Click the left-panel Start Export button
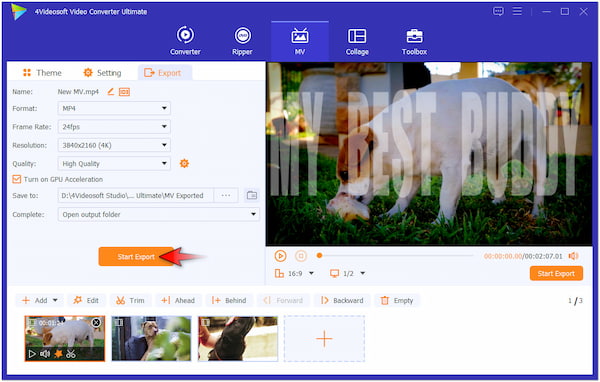Screen dimensions: 600x382 coord(136,257)
